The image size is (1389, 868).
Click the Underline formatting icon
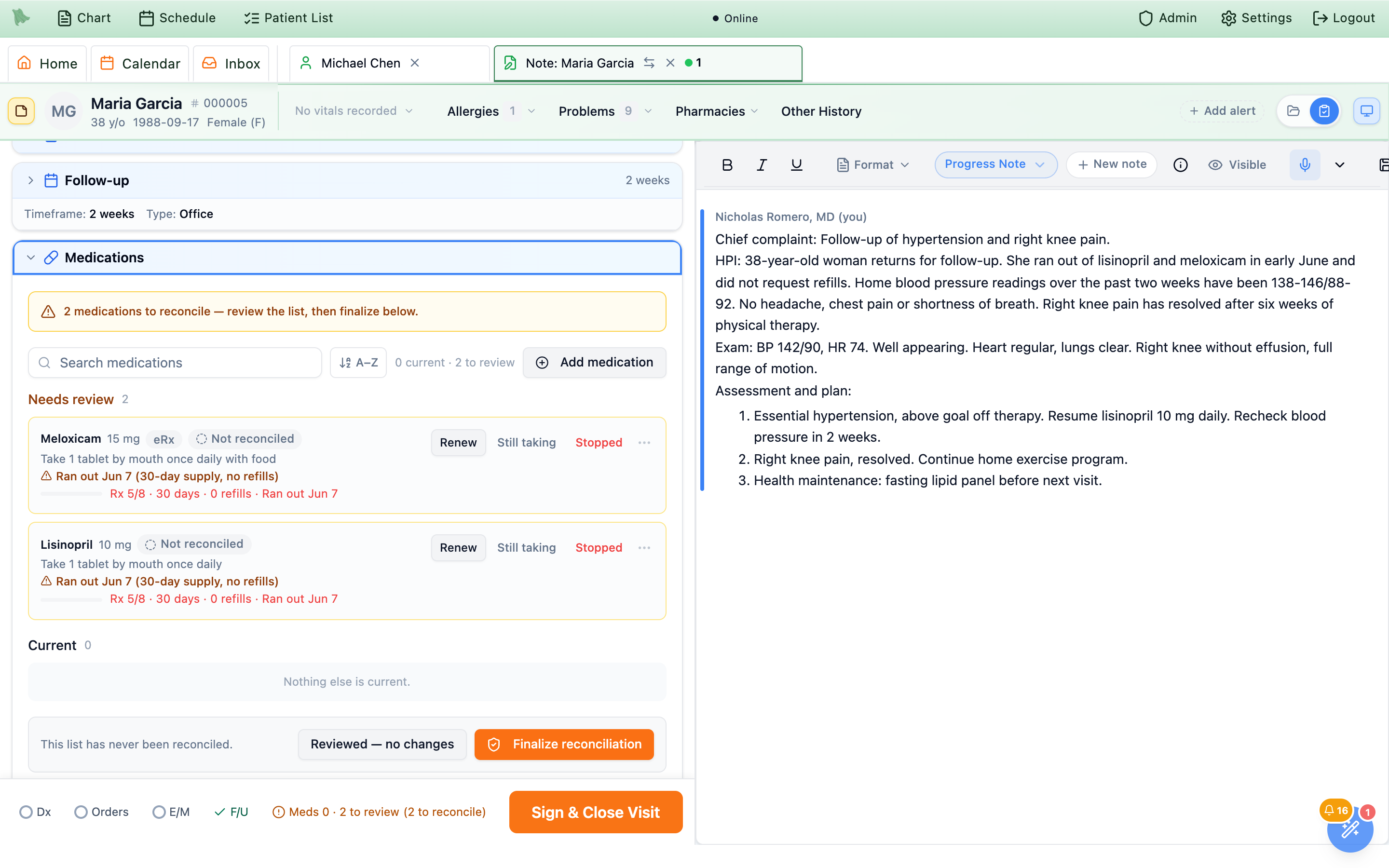pos(796,165)
